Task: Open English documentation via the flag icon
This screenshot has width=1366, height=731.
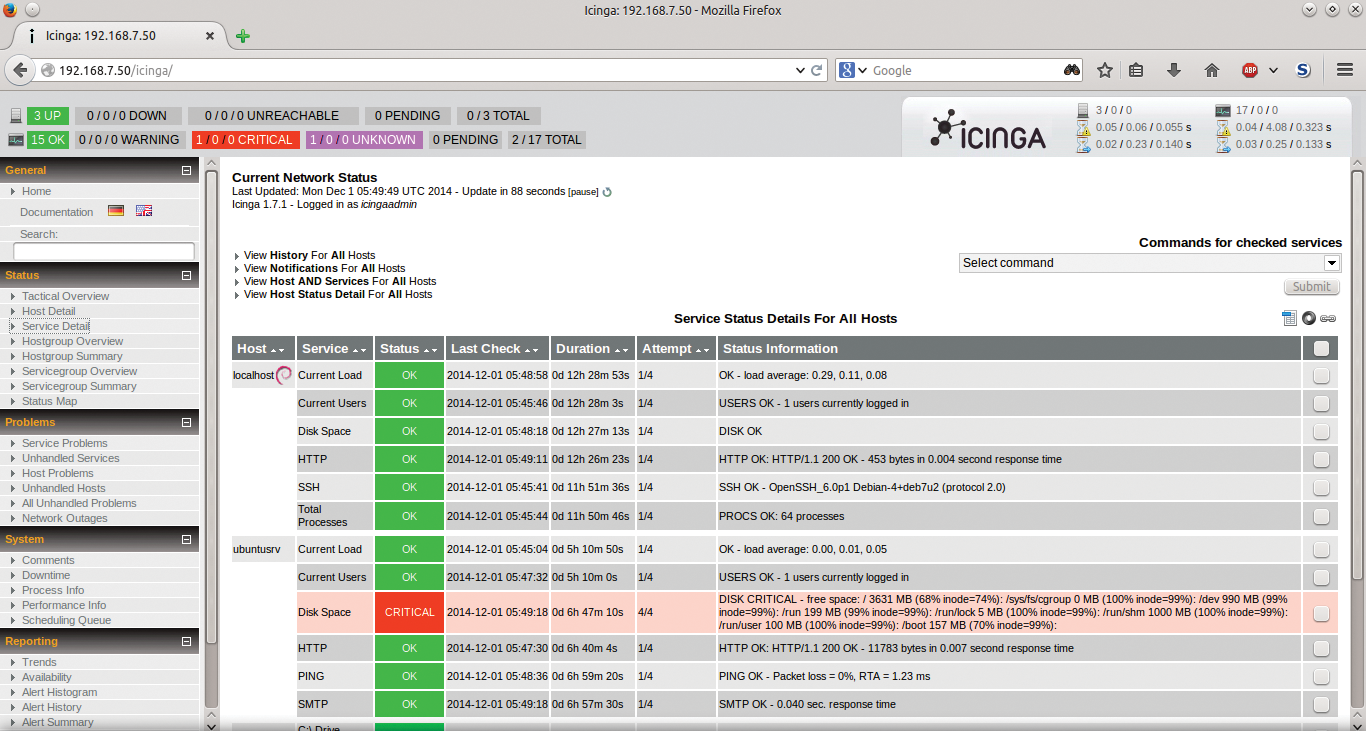Action: [144, 210]
